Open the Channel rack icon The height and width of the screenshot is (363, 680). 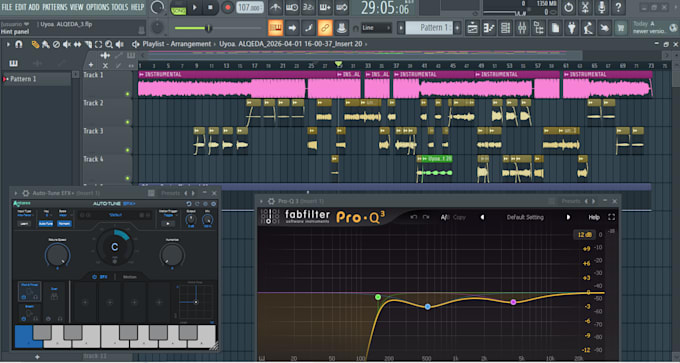506,28
